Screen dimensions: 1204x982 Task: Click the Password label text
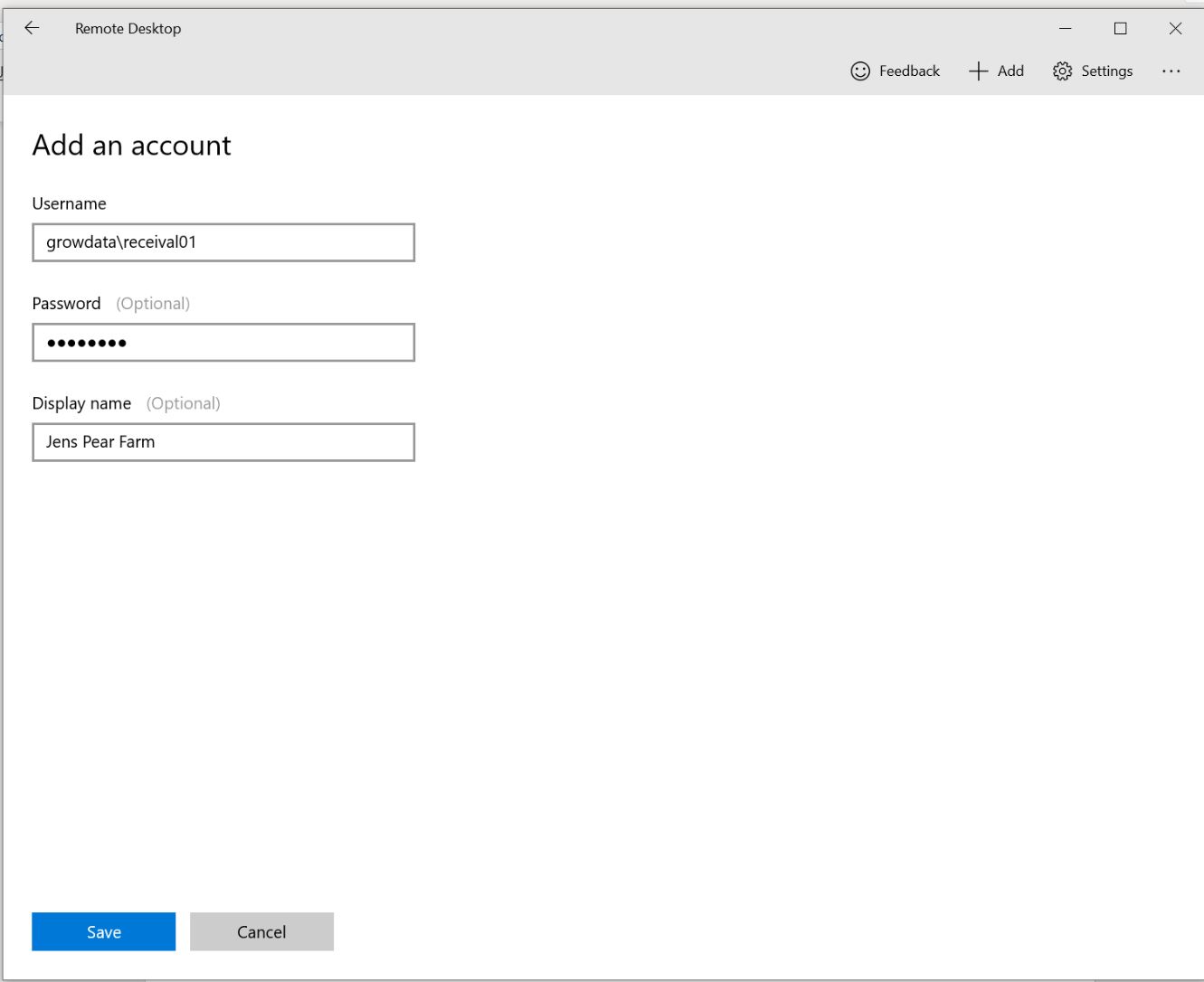67,303
